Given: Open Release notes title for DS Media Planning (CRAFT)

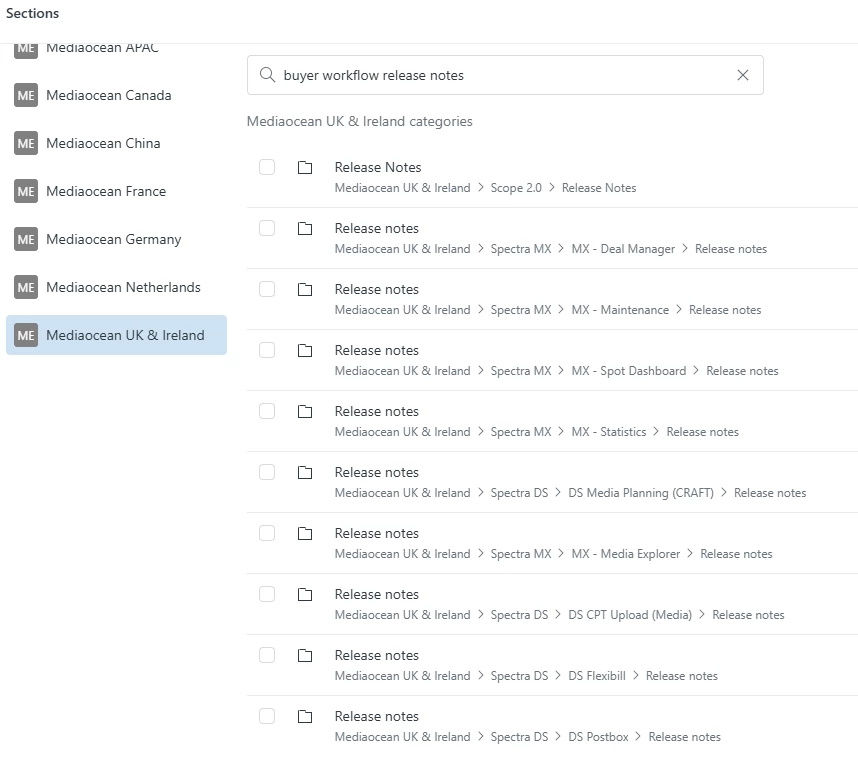Looking at the screenshot, I should pyautogui.click(x=377, y=472).
